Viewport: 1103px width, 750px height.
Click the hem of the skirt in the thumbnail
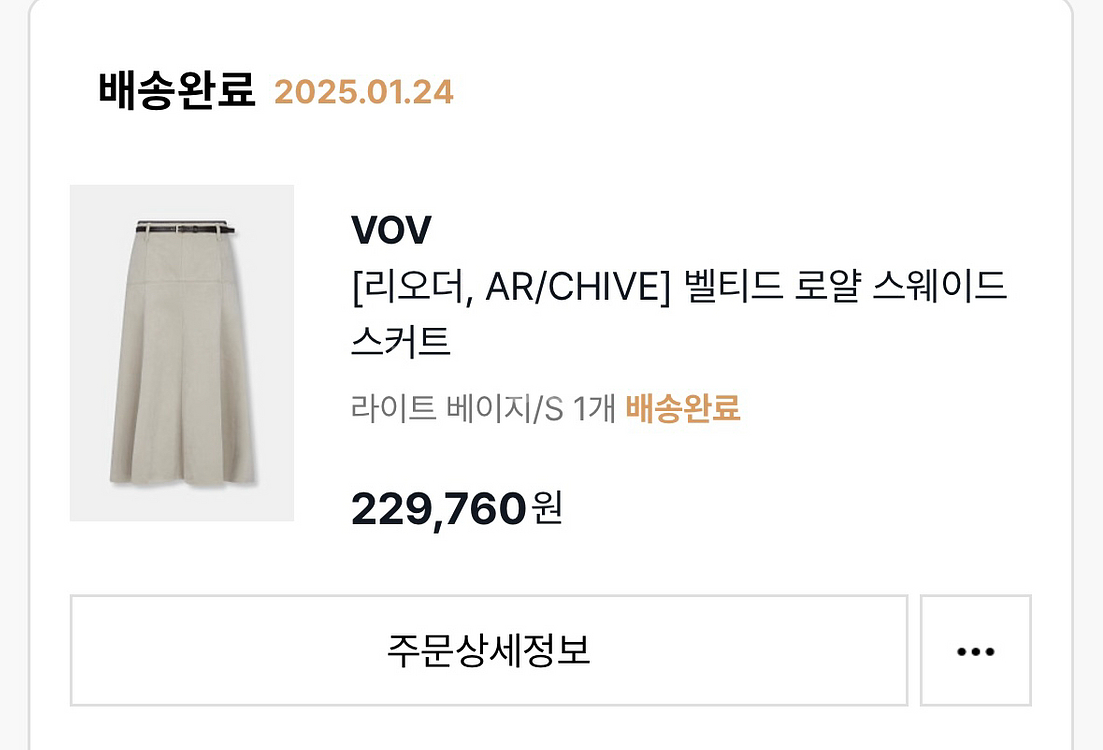pyautogui.click(x=182, y=478)
